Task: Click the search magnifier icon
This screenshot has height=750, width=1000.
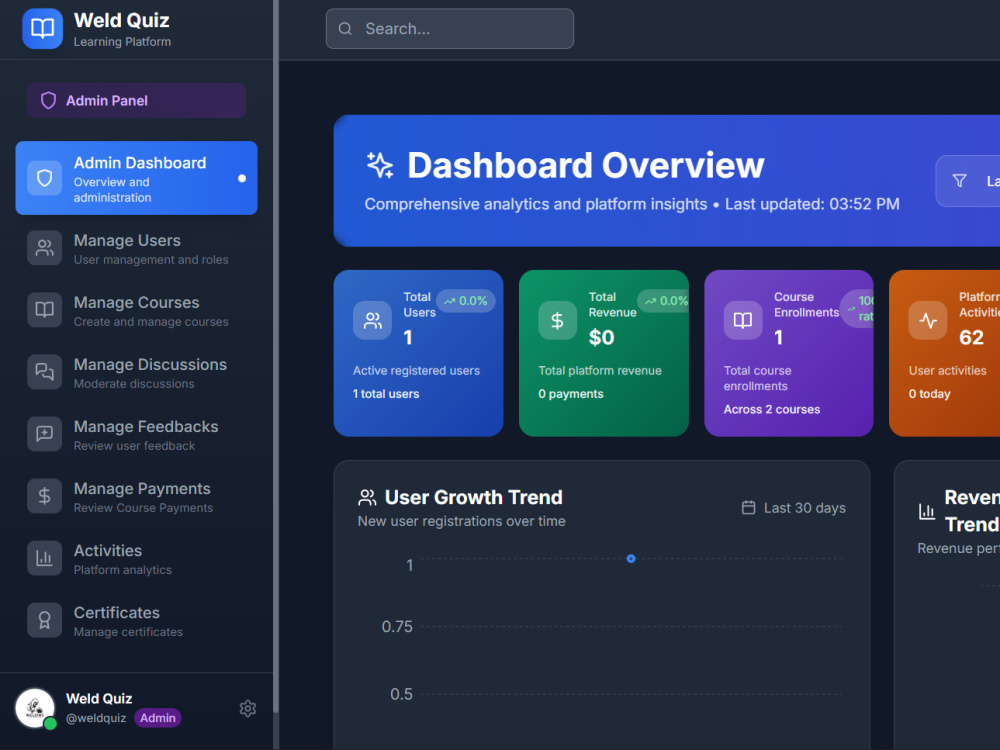Action: (345, 29)
